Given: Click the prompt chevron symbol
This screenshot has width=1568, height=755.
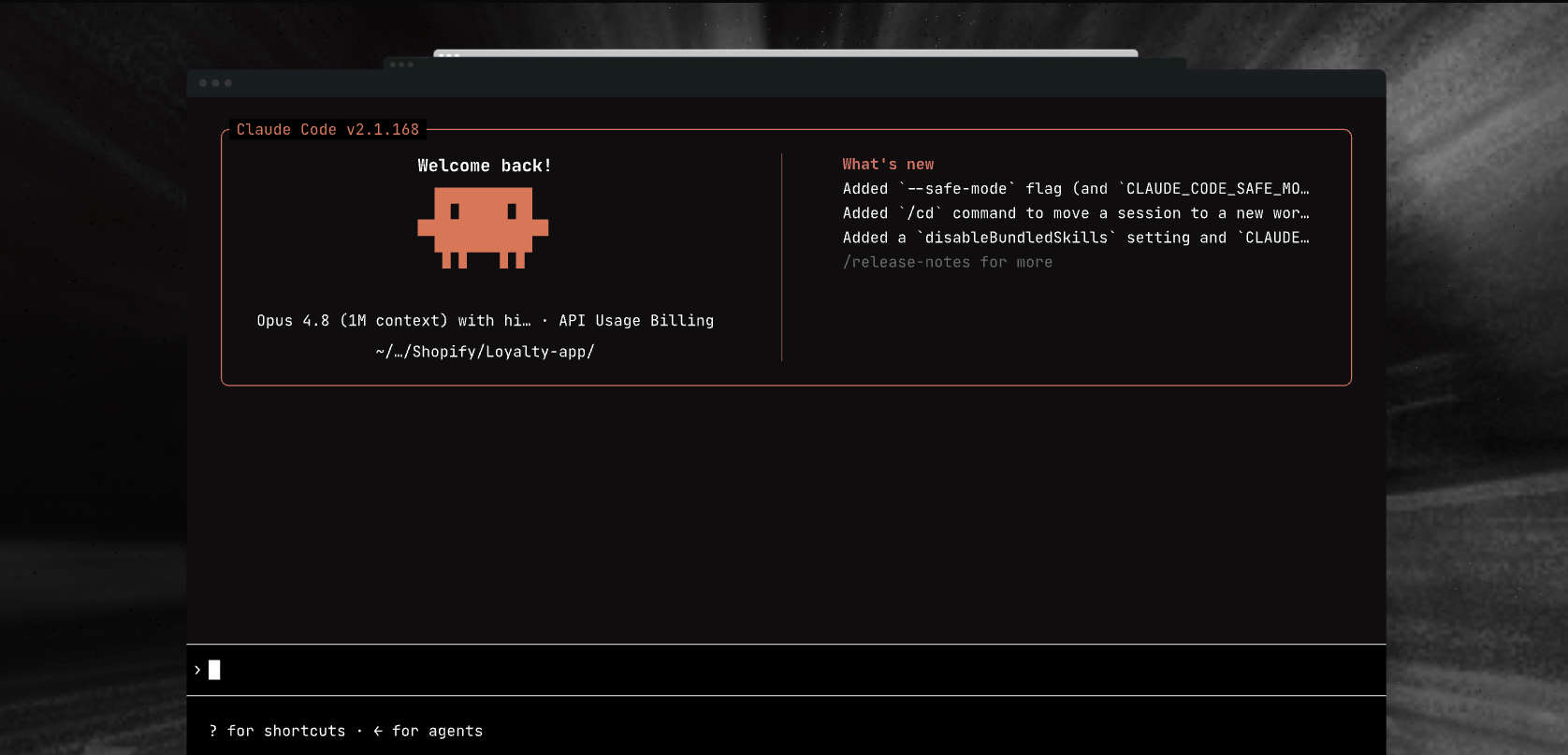Looking at the screenshot, I should coord(197,670).
